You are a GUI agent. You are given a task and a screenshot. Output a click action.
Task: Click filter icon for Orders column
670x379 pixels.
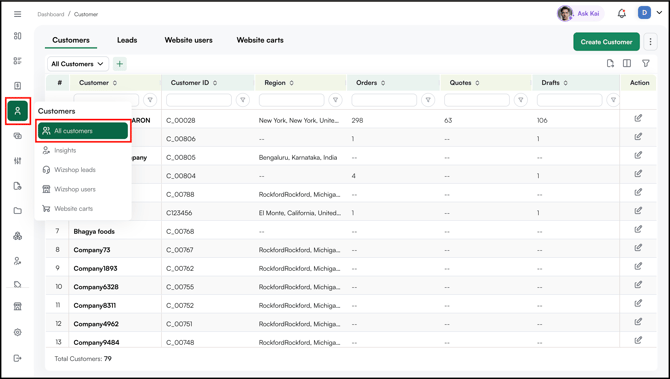coord(428,100)
